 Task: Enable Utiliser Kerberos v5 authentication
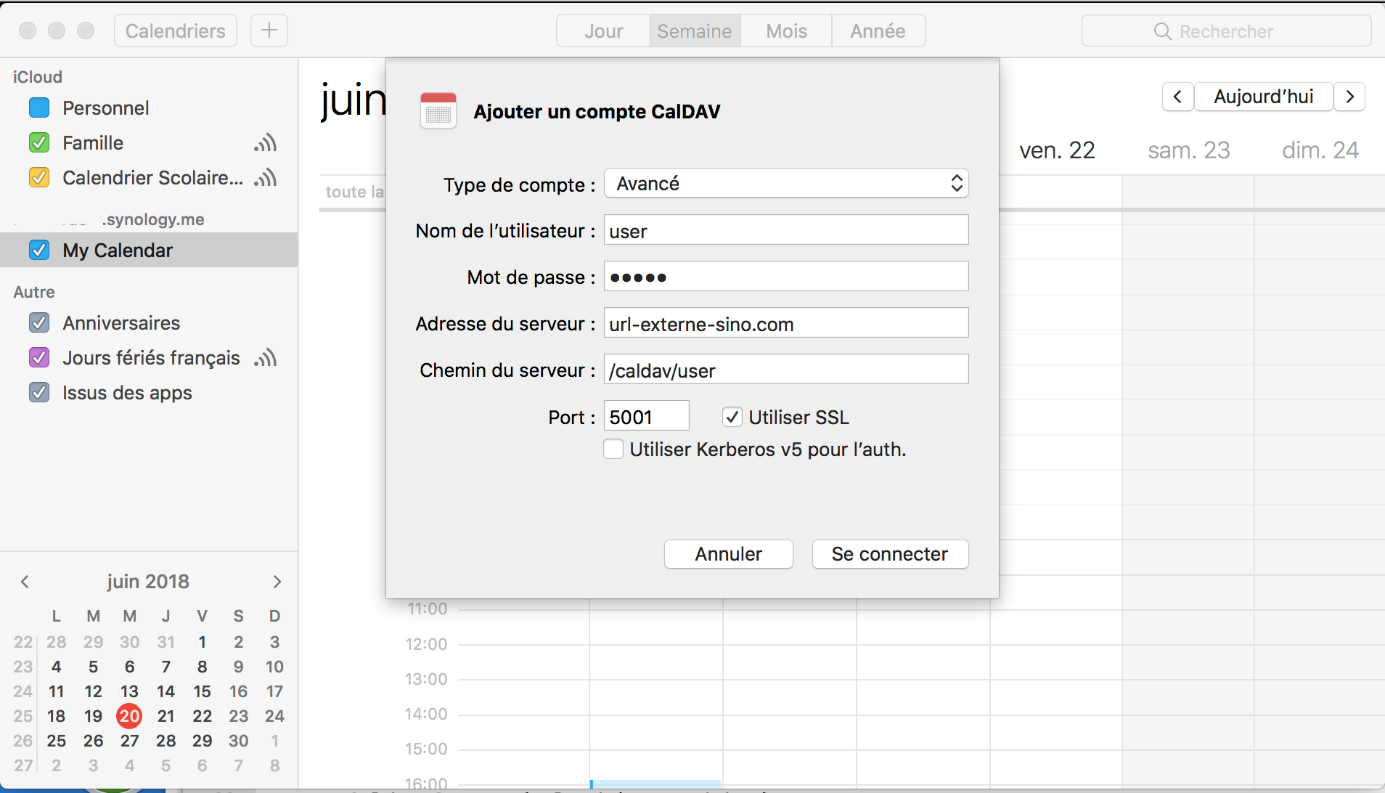614,450
